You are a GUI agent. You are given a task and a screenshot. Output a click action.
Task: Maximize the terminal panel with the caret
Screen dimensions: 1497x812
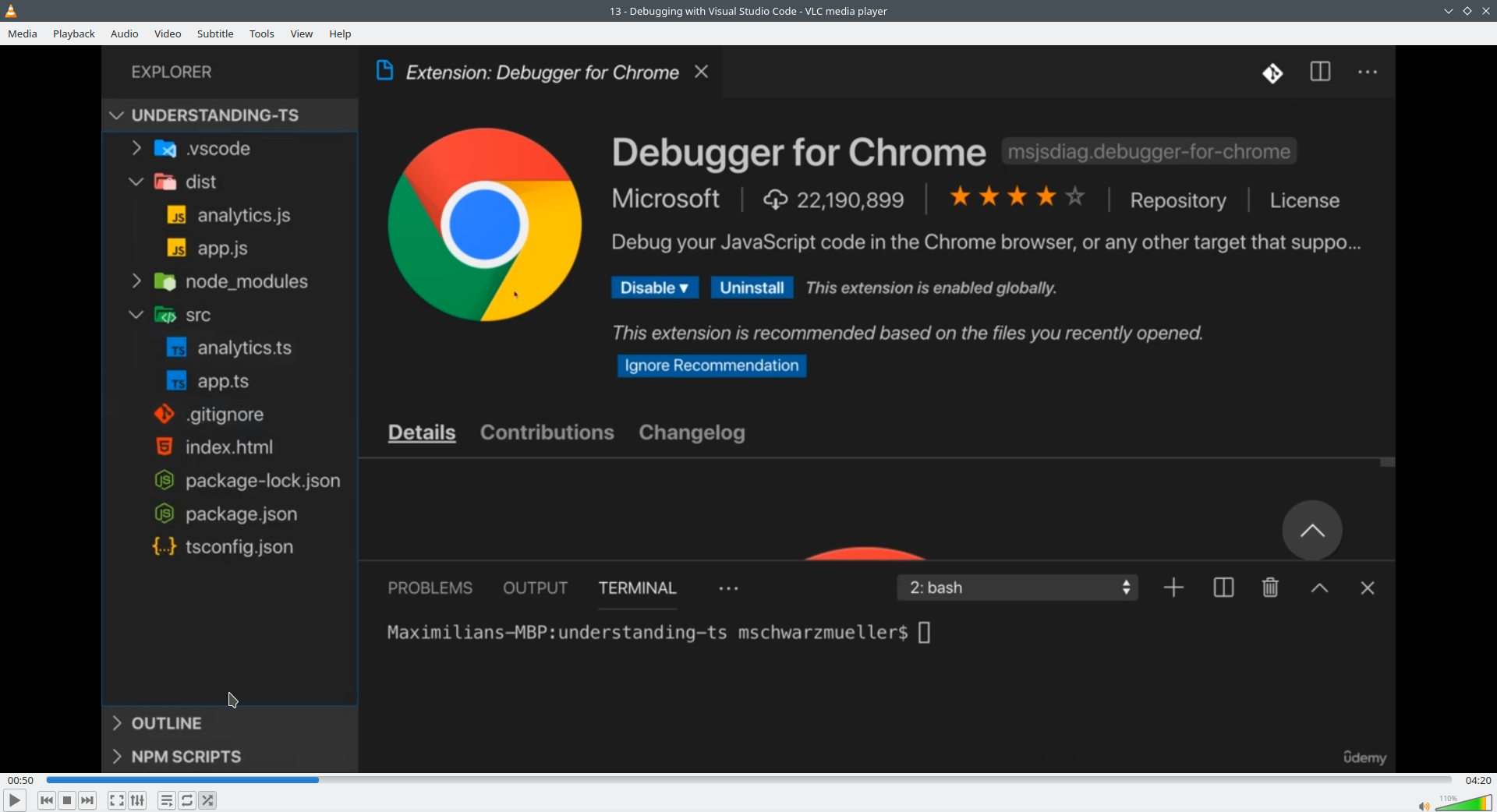[1319, 588]
